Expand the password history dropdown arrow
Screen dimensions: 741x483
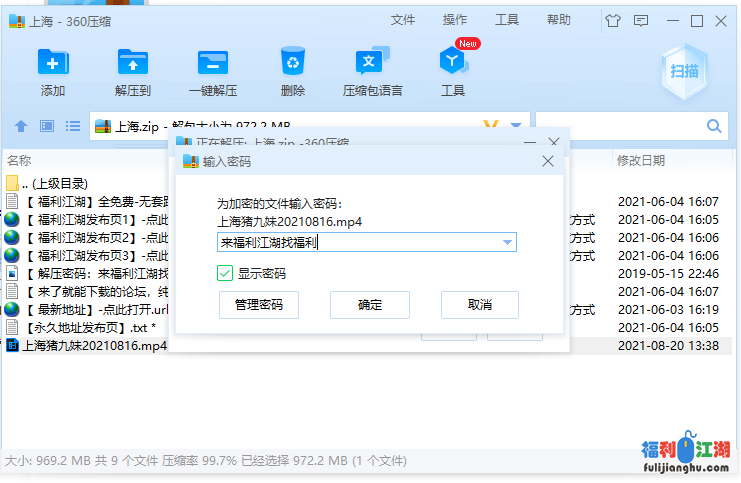click(x=508, y=242)
